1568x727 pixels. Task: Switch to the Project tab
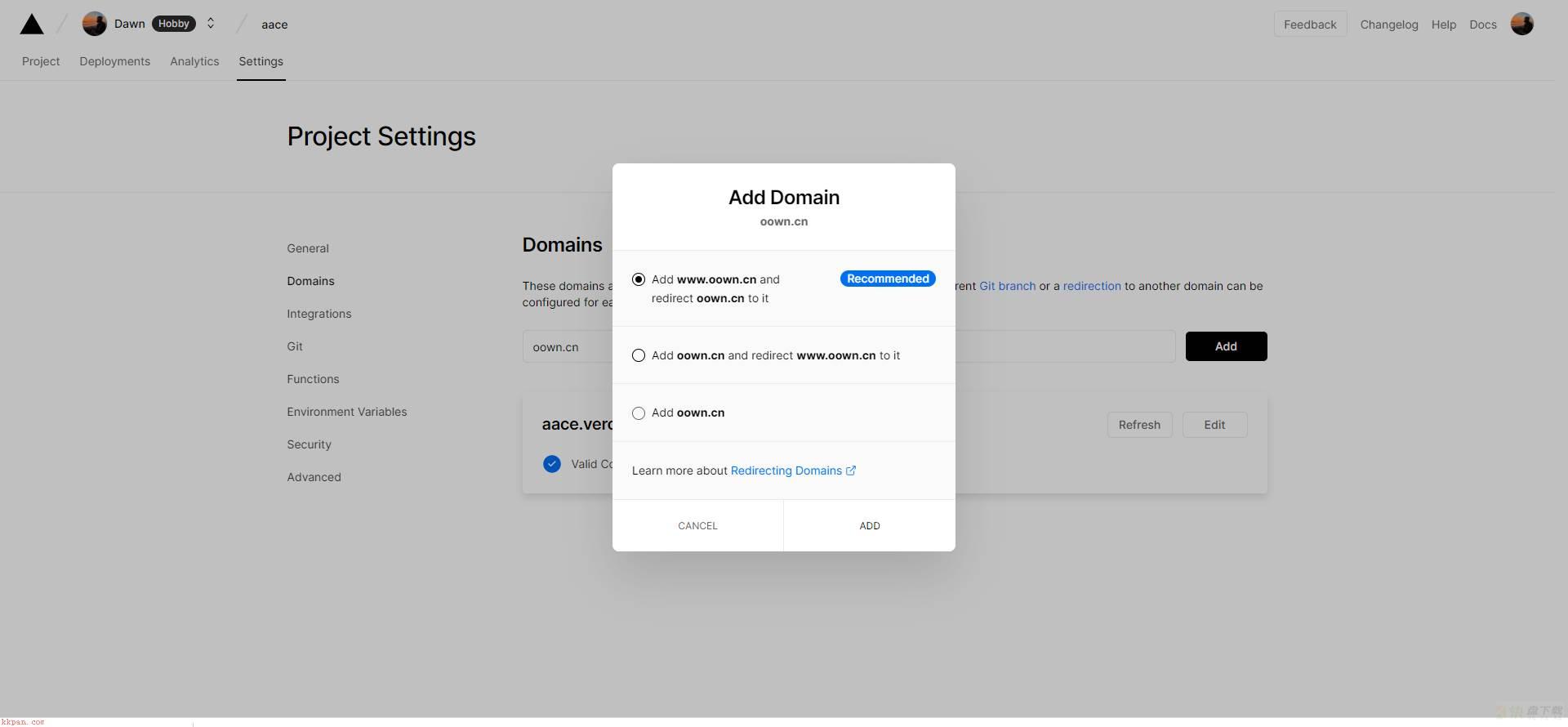(41, 61)
